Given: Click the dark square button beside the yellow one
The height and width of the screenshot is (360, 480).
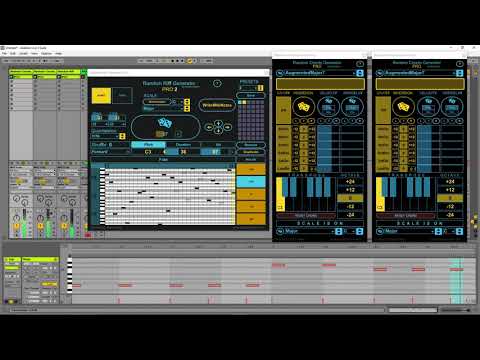Looking at the screenshot, I should 122,96.
